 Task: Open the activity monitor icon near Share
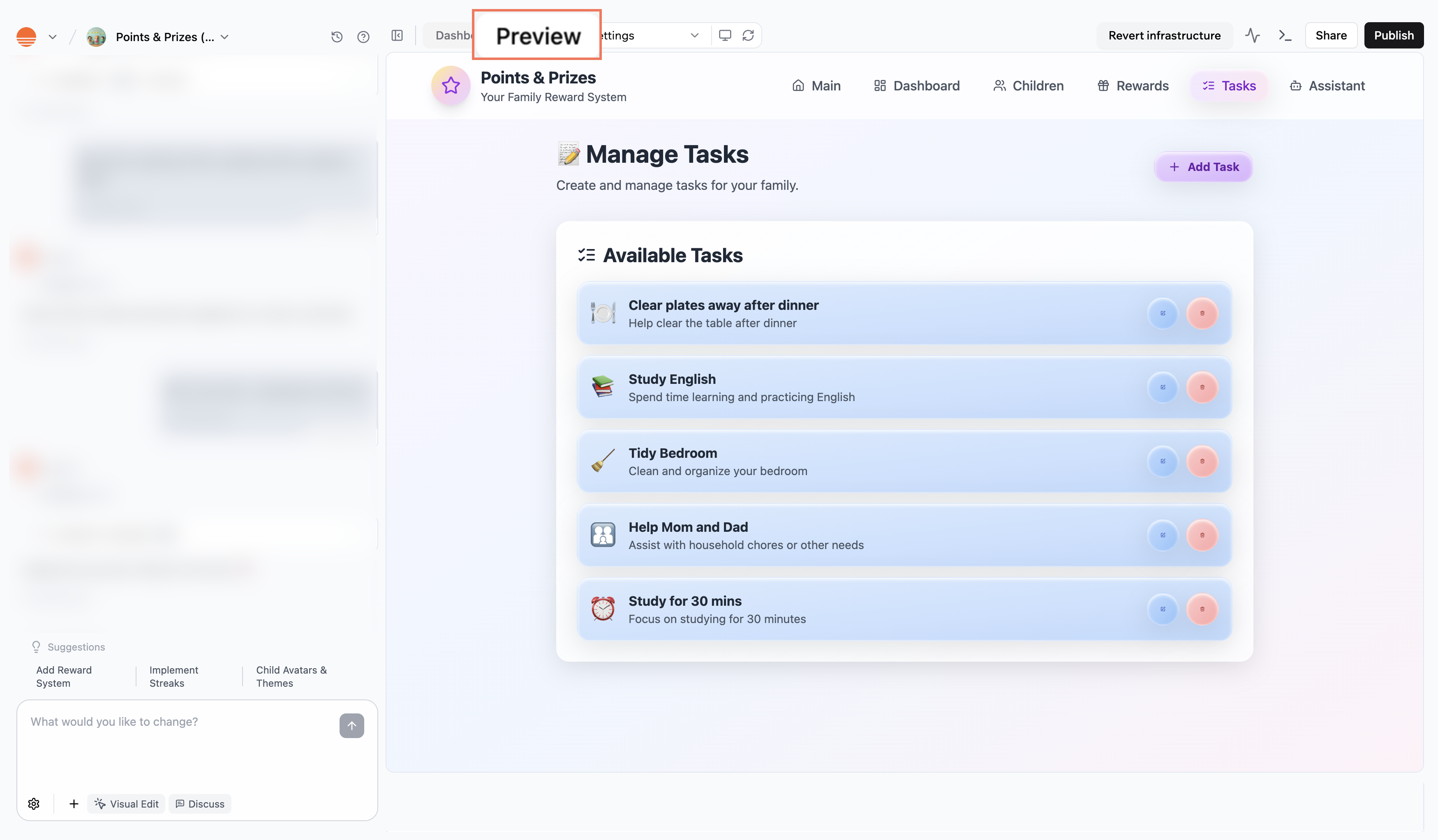point(1253,35)
